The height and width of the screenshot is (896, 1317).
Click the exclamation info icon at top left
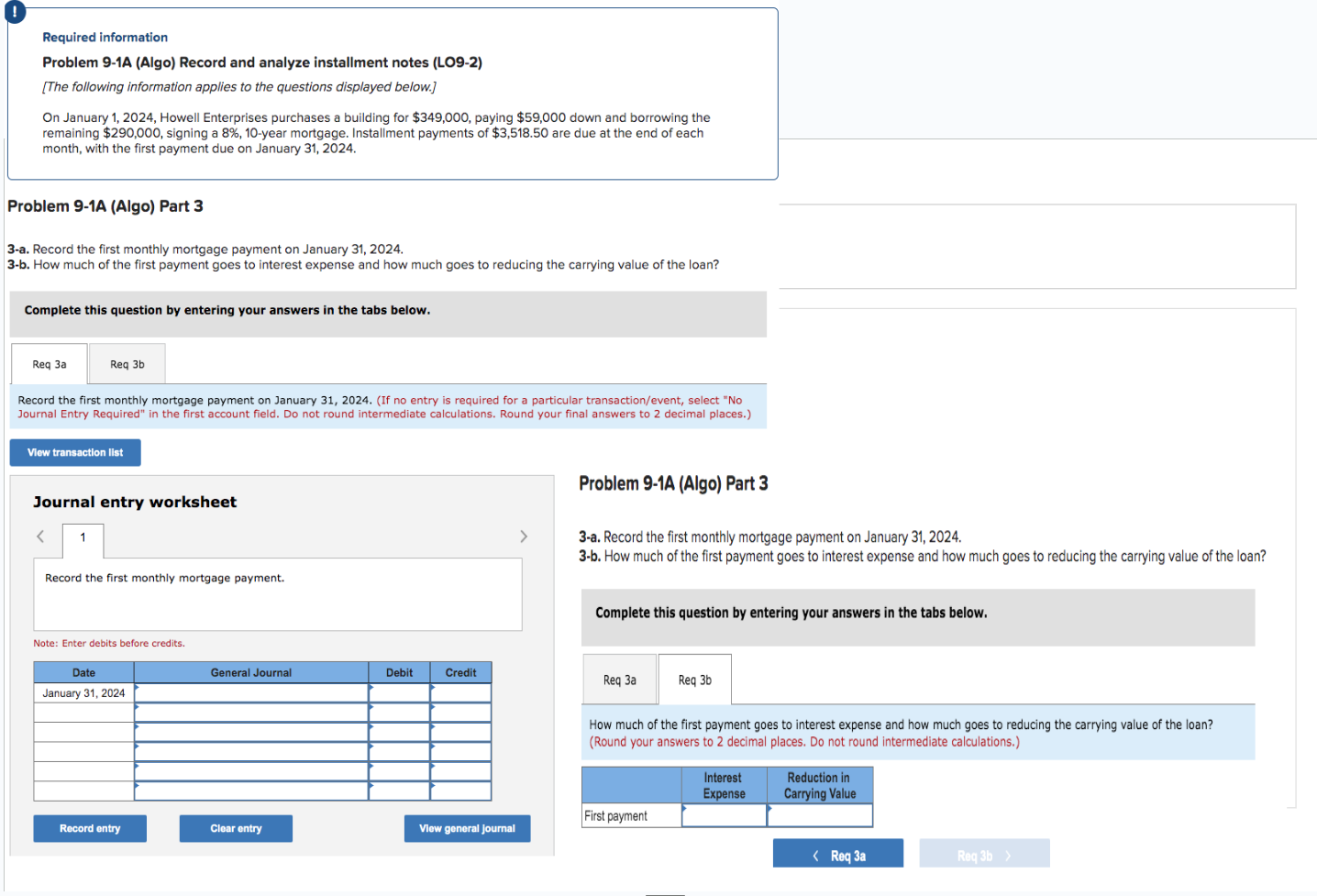click(17, 13)
